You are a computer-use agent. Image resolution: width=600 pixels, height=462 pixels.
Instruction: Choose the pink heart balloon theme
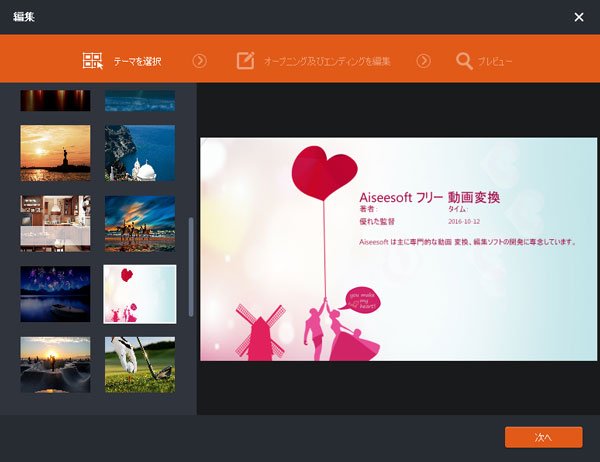point(140,293)
